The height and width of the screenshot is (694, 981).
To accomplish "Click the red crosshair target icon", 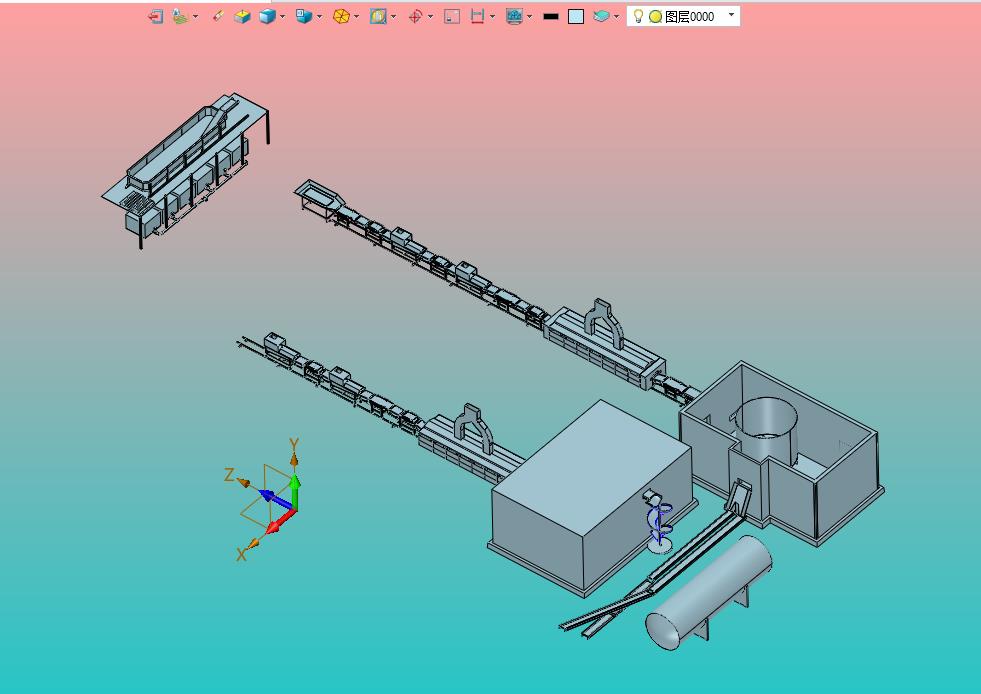I will pyautogui.click(x=415, y=17).
